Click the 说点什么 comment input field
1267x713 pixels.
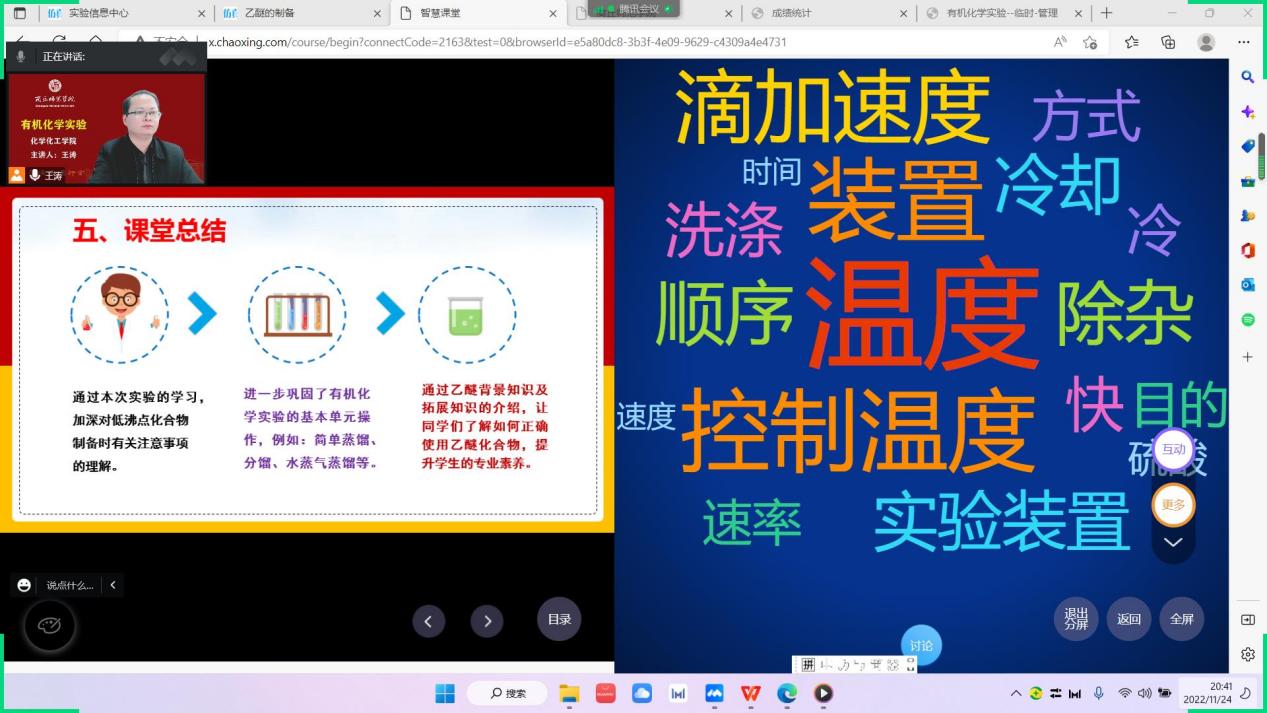click(x=69, y=585)
